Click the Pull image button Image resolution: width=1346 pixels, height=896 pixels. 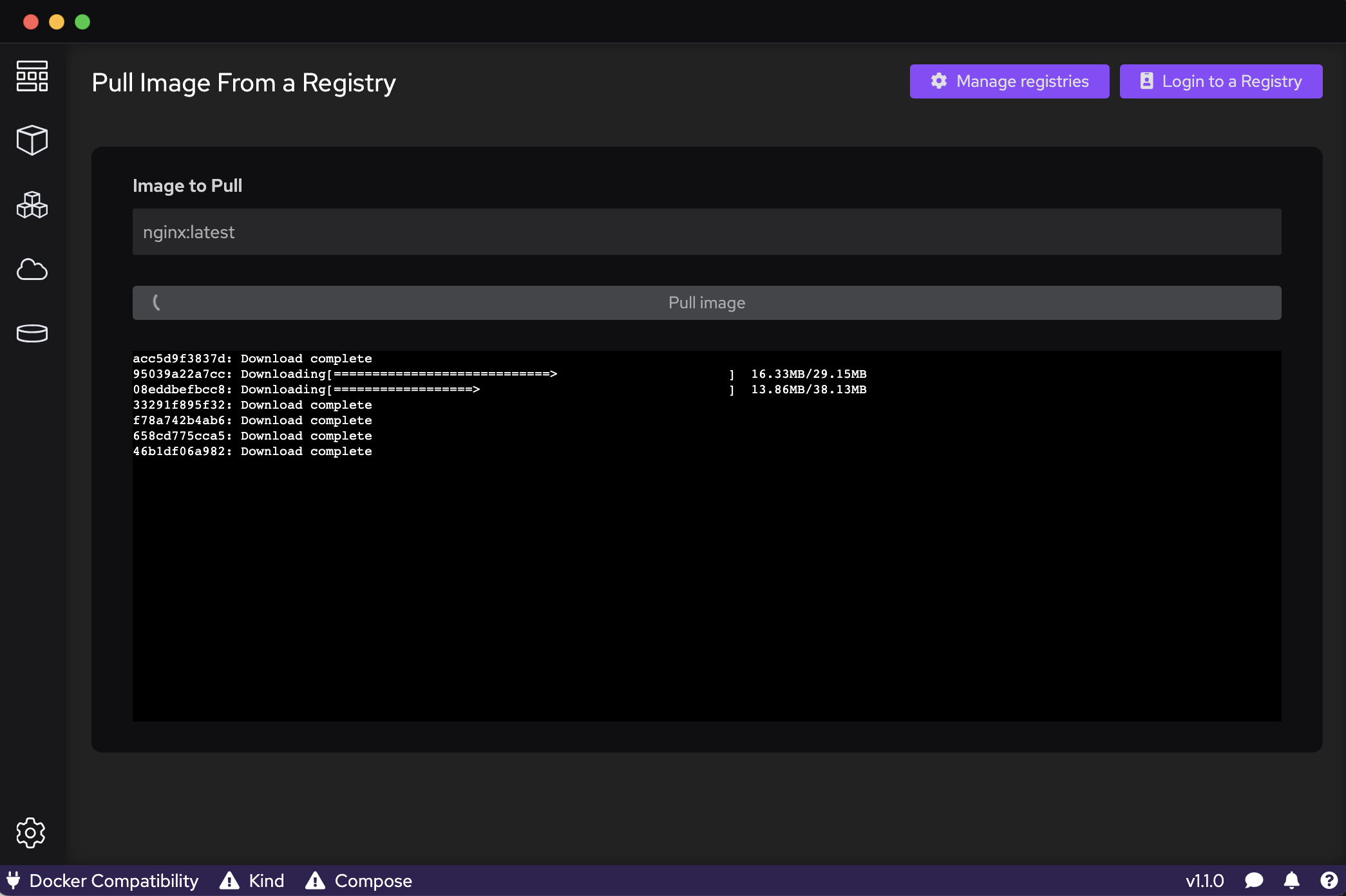tap(706, 303)
